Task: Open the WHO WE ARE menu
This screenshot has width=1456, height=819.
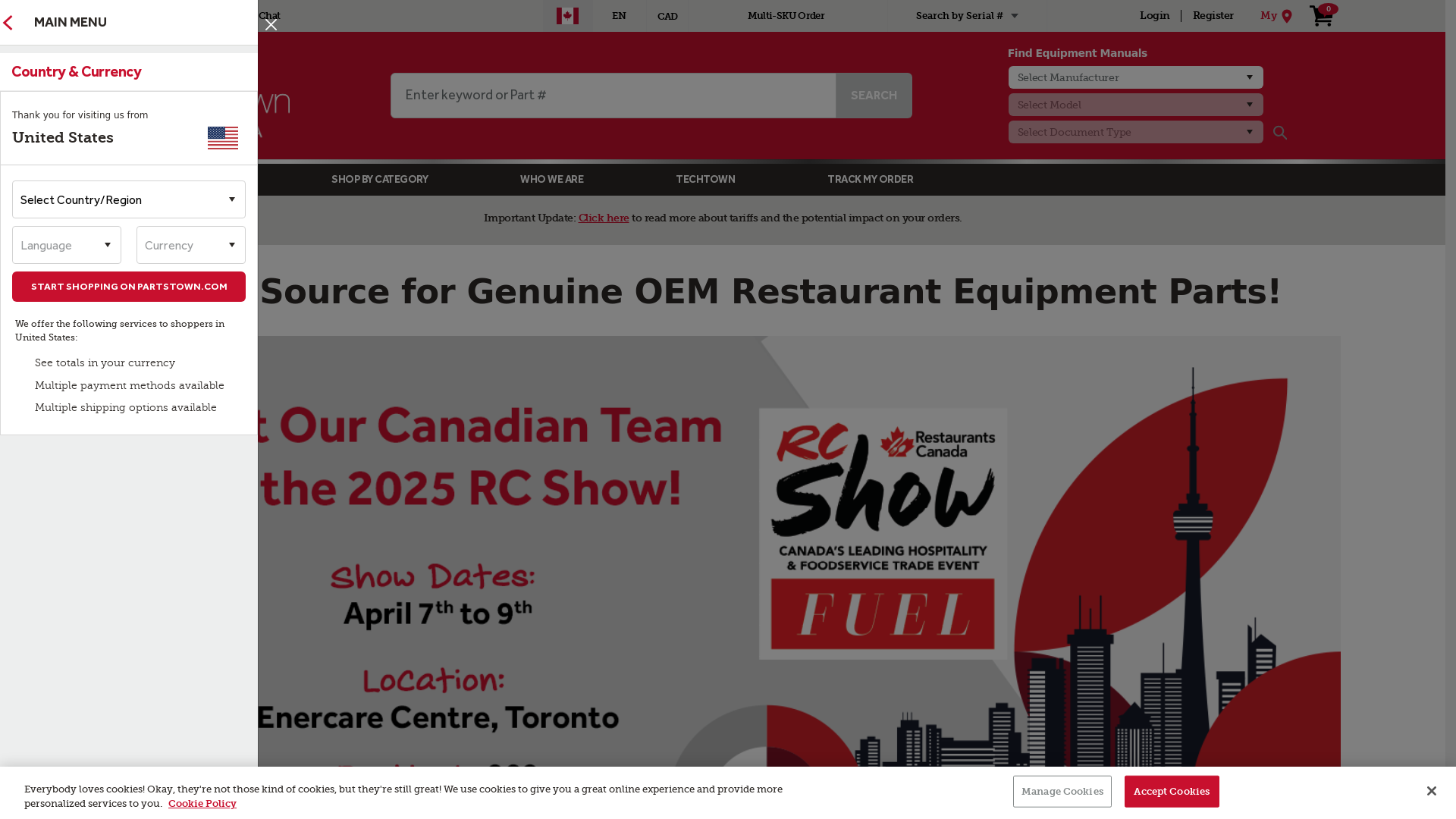Action: point(552,180)
